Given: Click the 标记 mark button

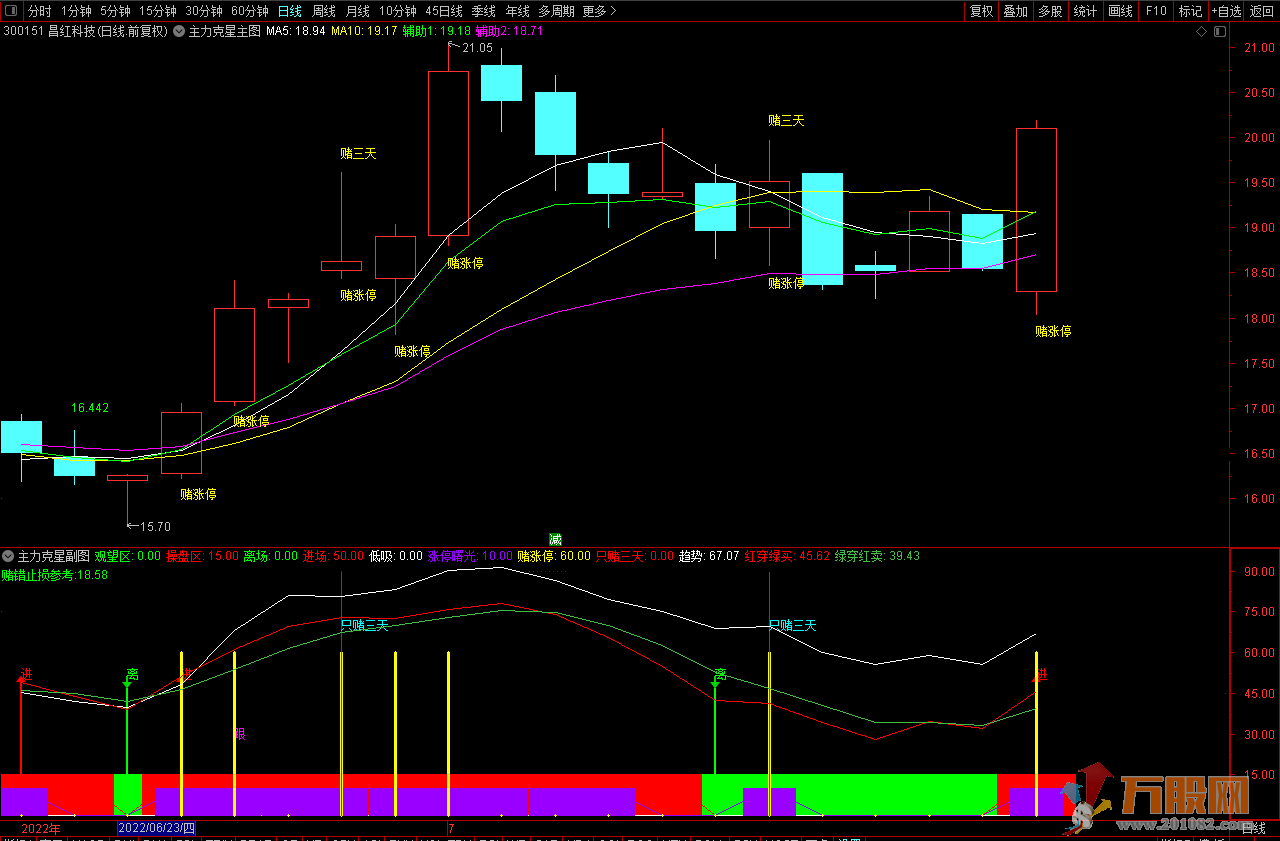Looking at the screenshot, I should coord(1190,11).
